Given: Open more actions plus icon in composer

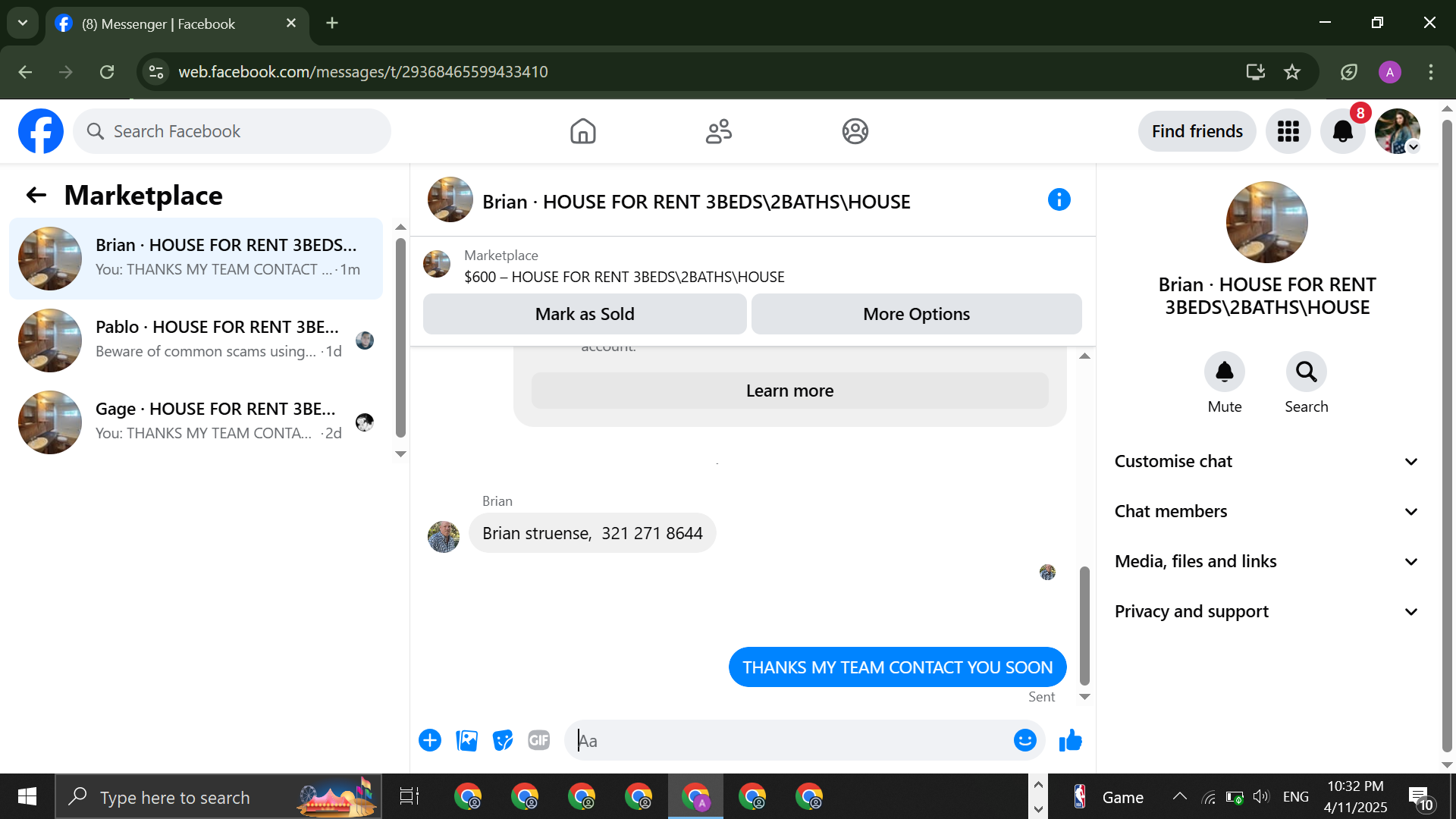Looking at the screenshot, I should point(430,740).
